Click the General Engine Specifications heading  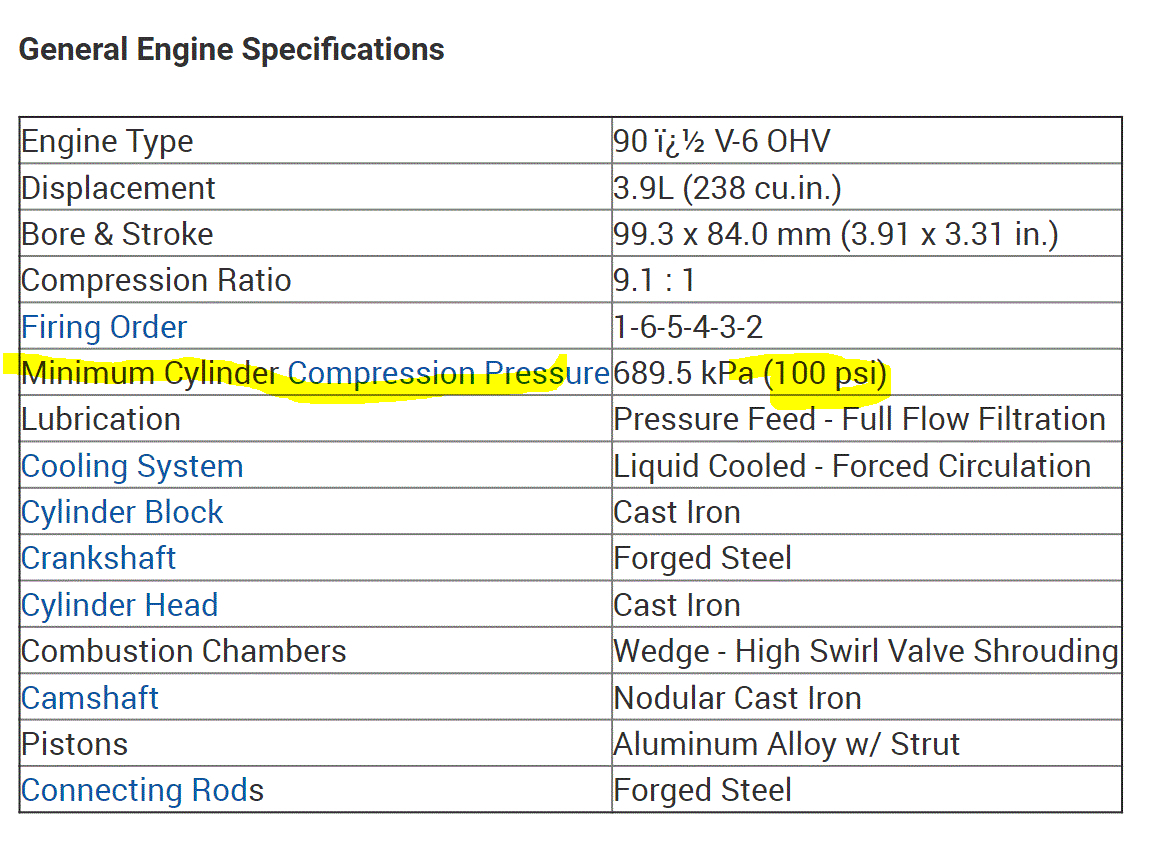tap(232, 49)
